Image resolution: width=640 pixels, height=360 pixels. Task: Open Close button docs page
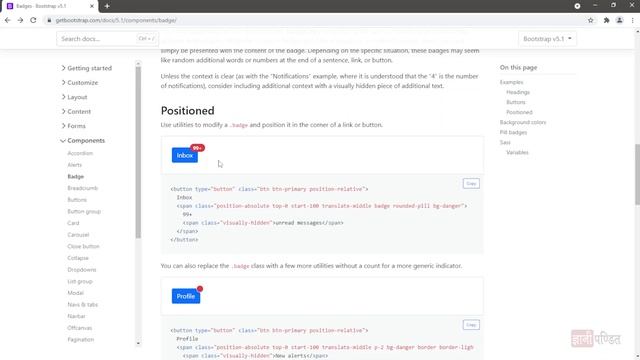coord(83,247)
